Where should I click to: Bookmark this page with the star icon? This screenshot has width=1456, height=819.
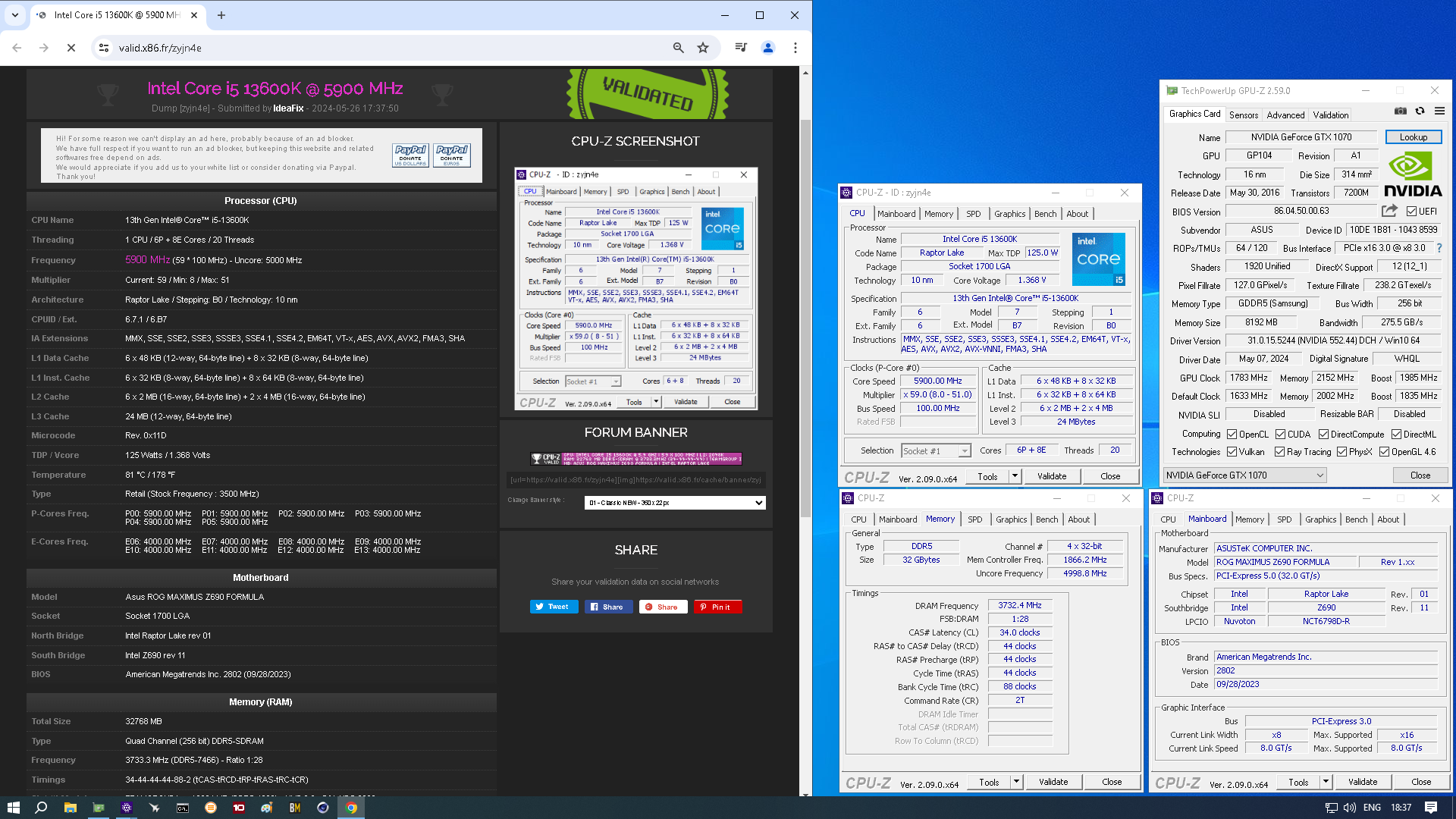point(703,48)
